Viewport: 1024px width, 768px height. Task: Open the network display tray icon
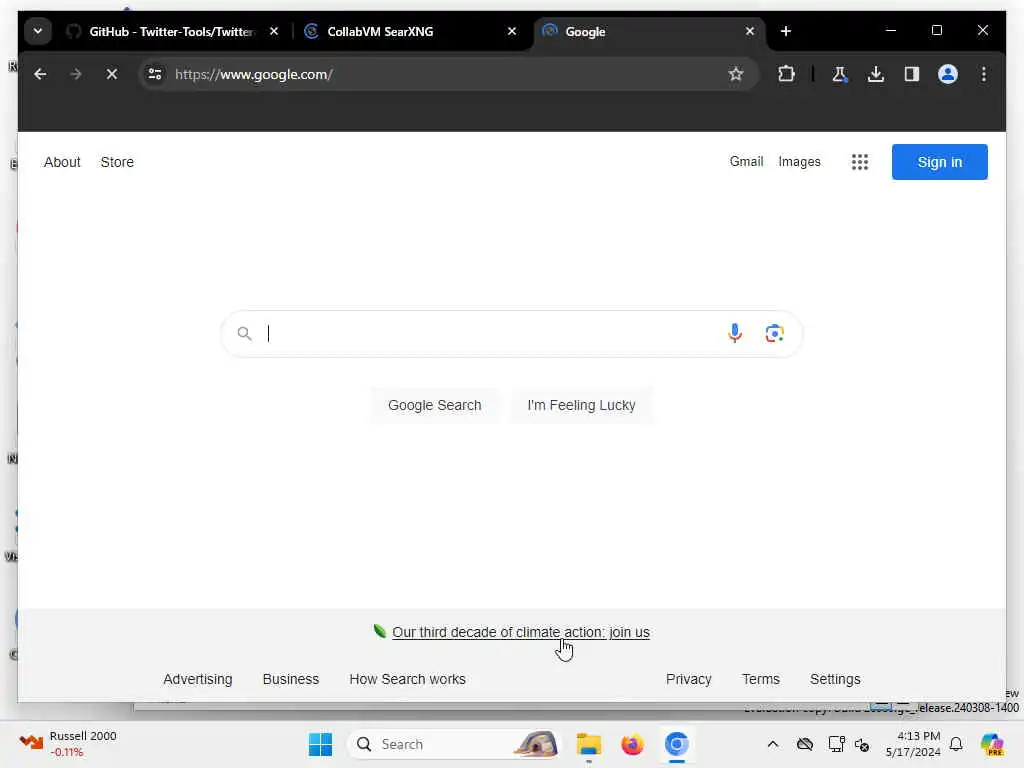point(836,744)
